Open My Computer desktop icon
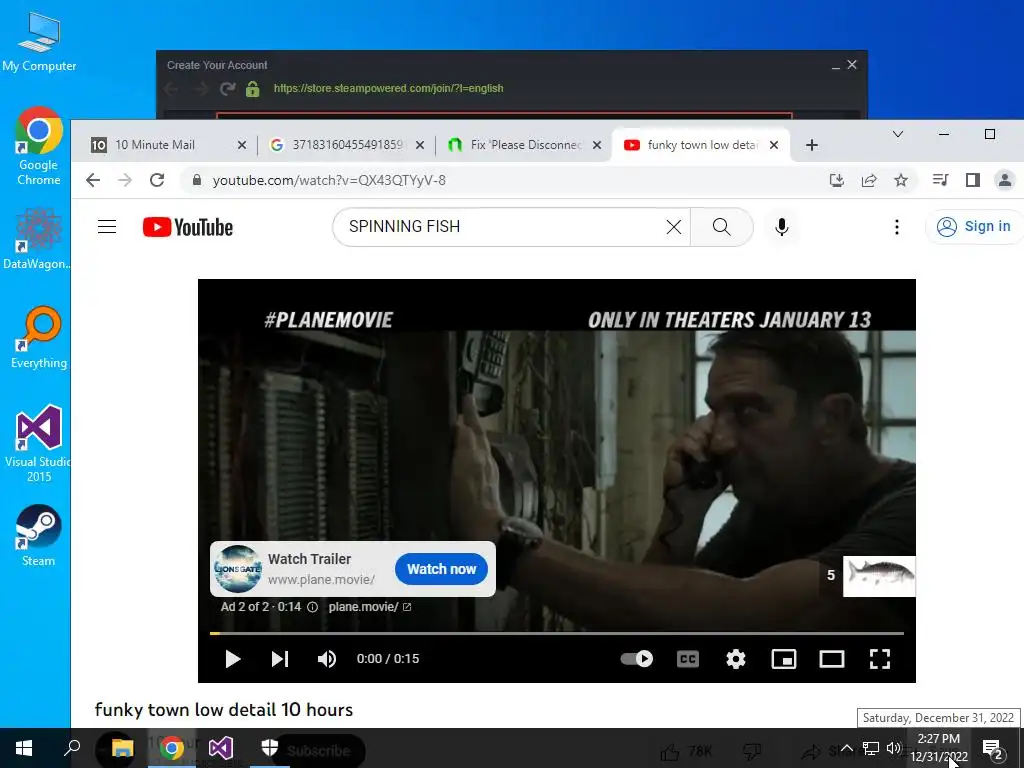This screenshot has height=768, width=1024. [39, 42]
